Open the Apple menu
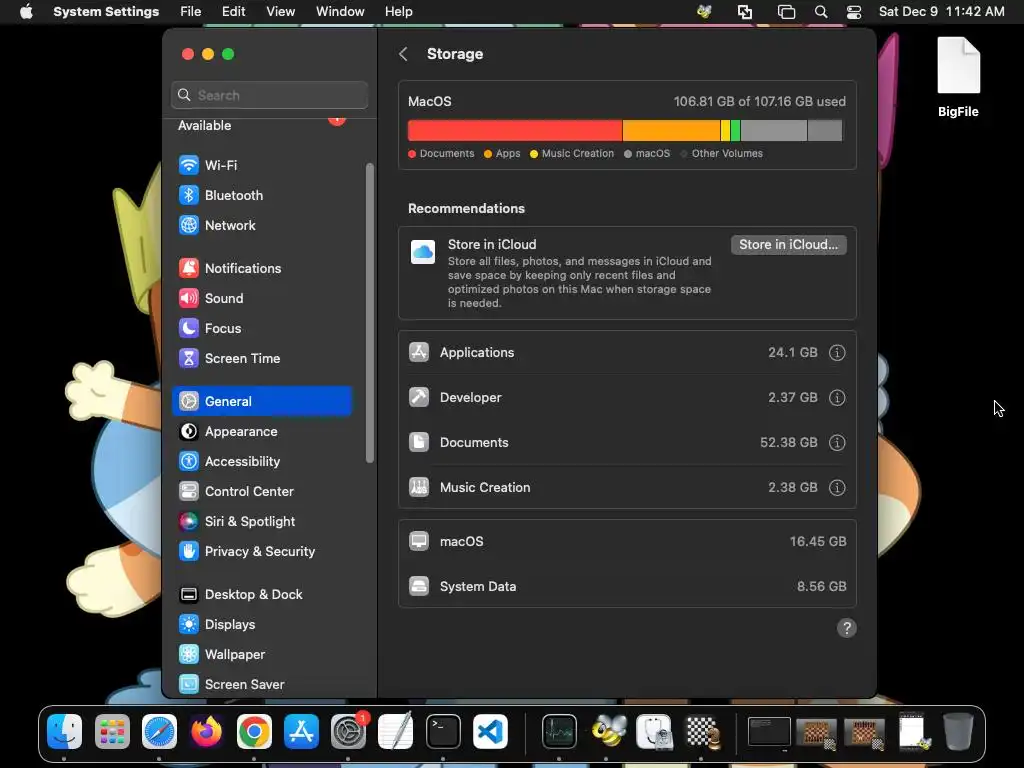Viewport: 1024px width, 768px height. tap(26, 12)
